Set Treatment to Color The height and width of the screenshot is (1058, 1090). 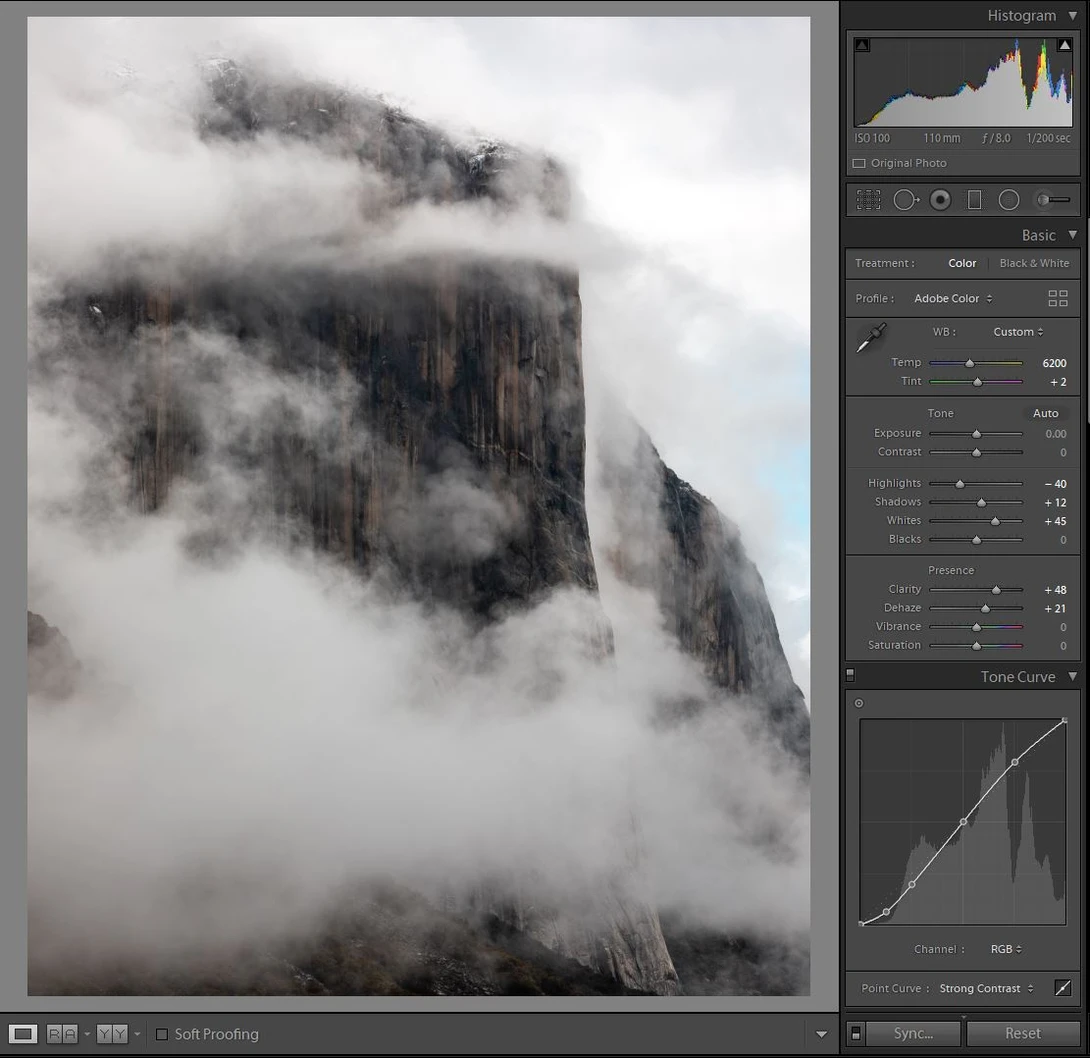[x=962, y=263]
